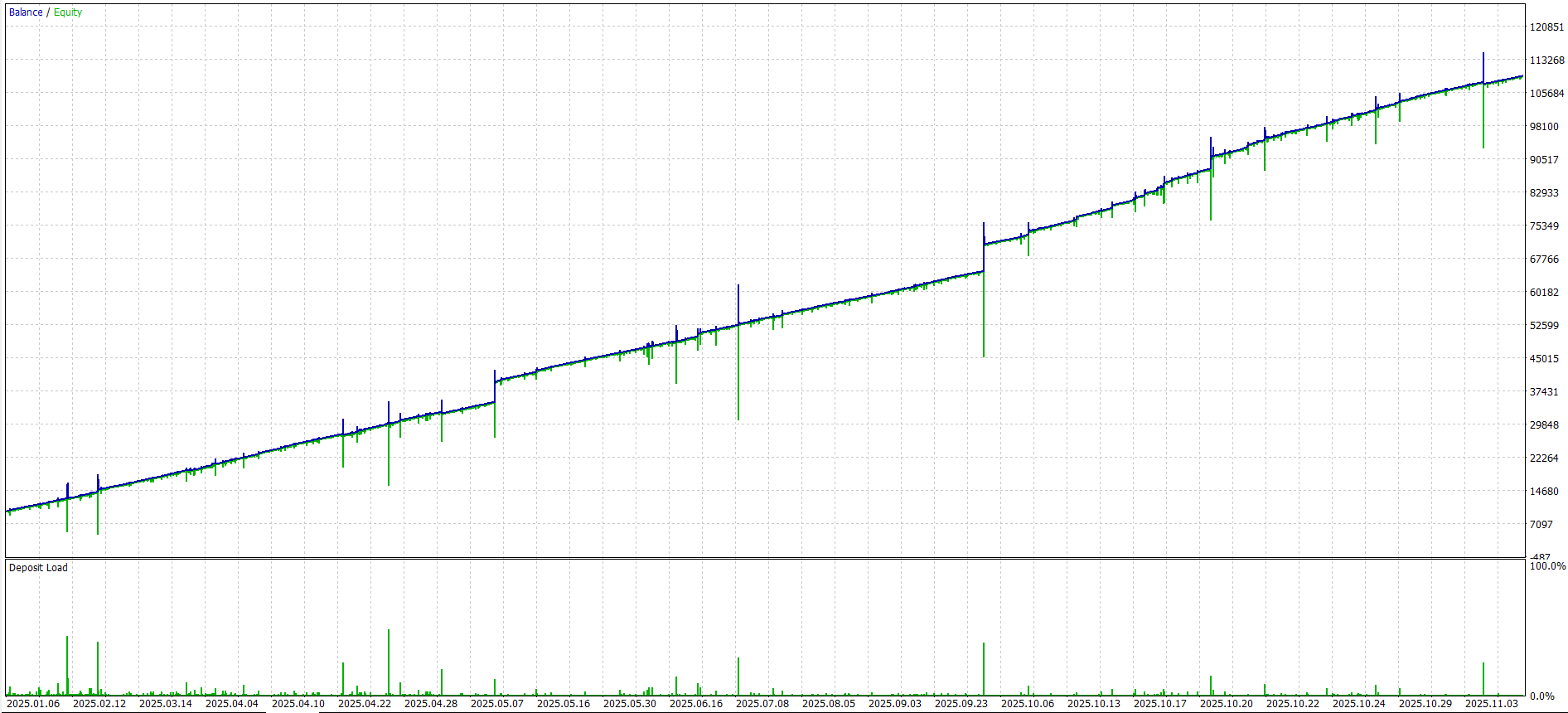This screenshot has width=1568, height=713.
Task: Click the 2025.08.05 date label
Action: coord(829,704)
